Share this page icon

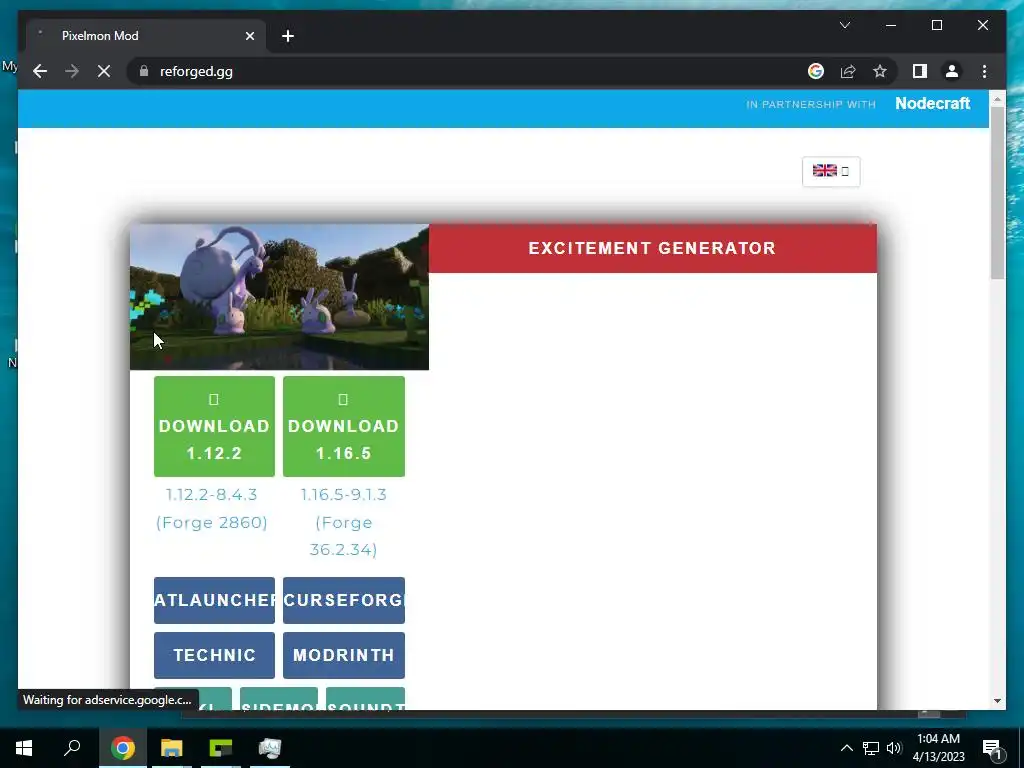coord(848,71)
